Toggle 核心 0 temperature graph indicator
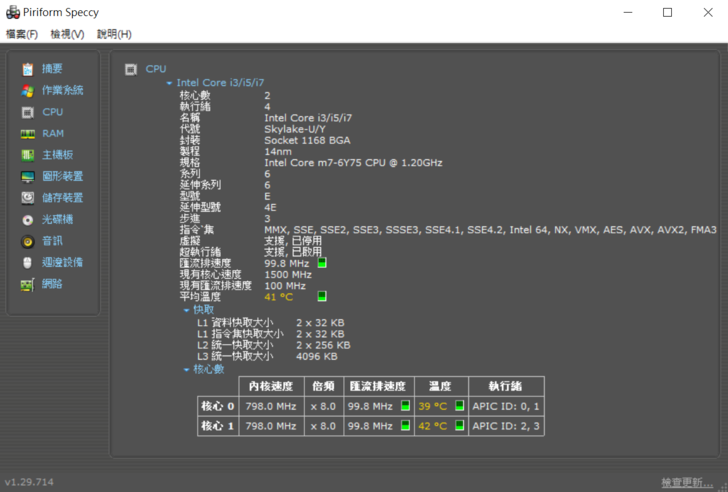This screenshot has width=728, height=492. click(459, 406)
